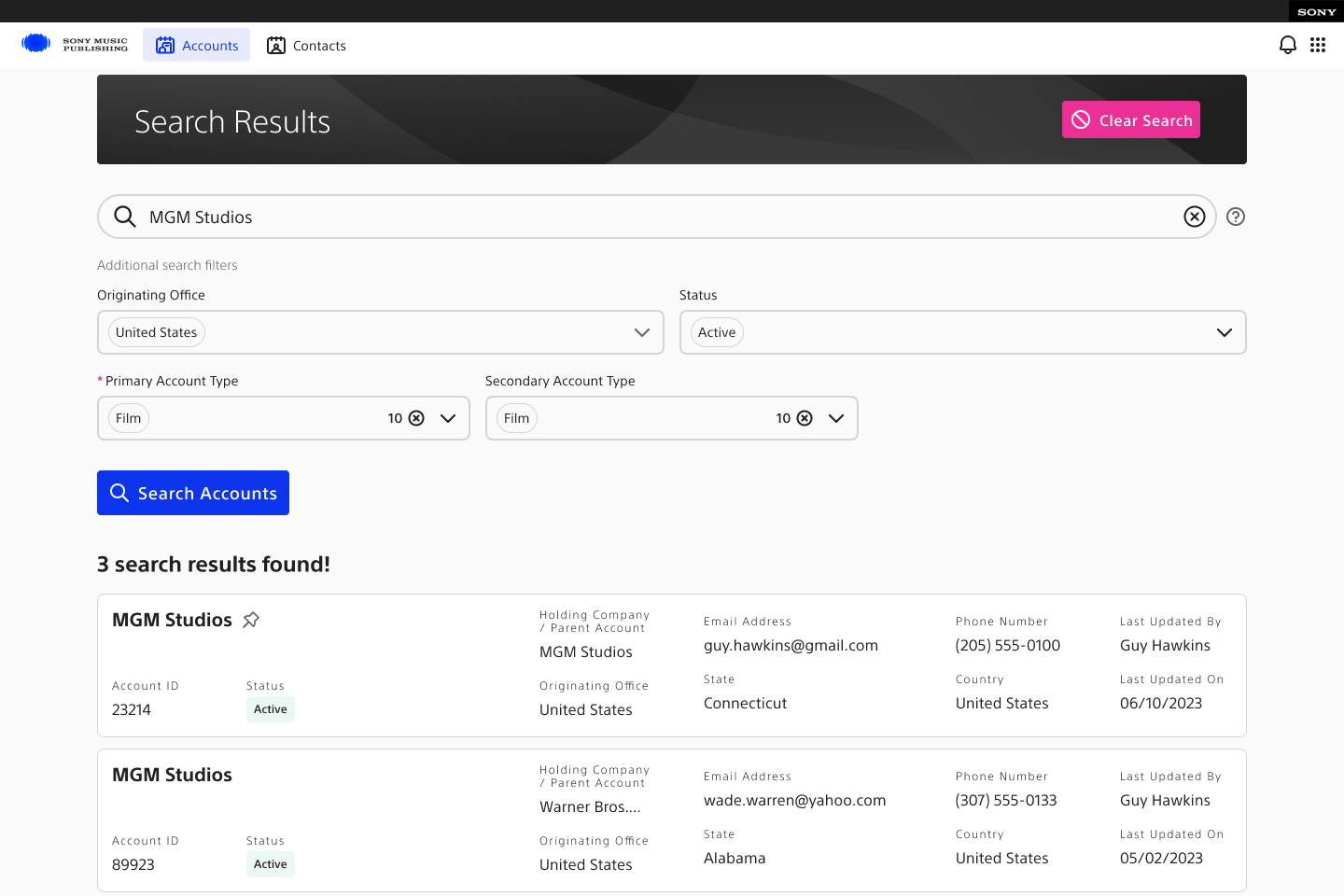Click the search magnifier icon in search bar
Viewport: 1344px width, 896px height.
[125, 217]
